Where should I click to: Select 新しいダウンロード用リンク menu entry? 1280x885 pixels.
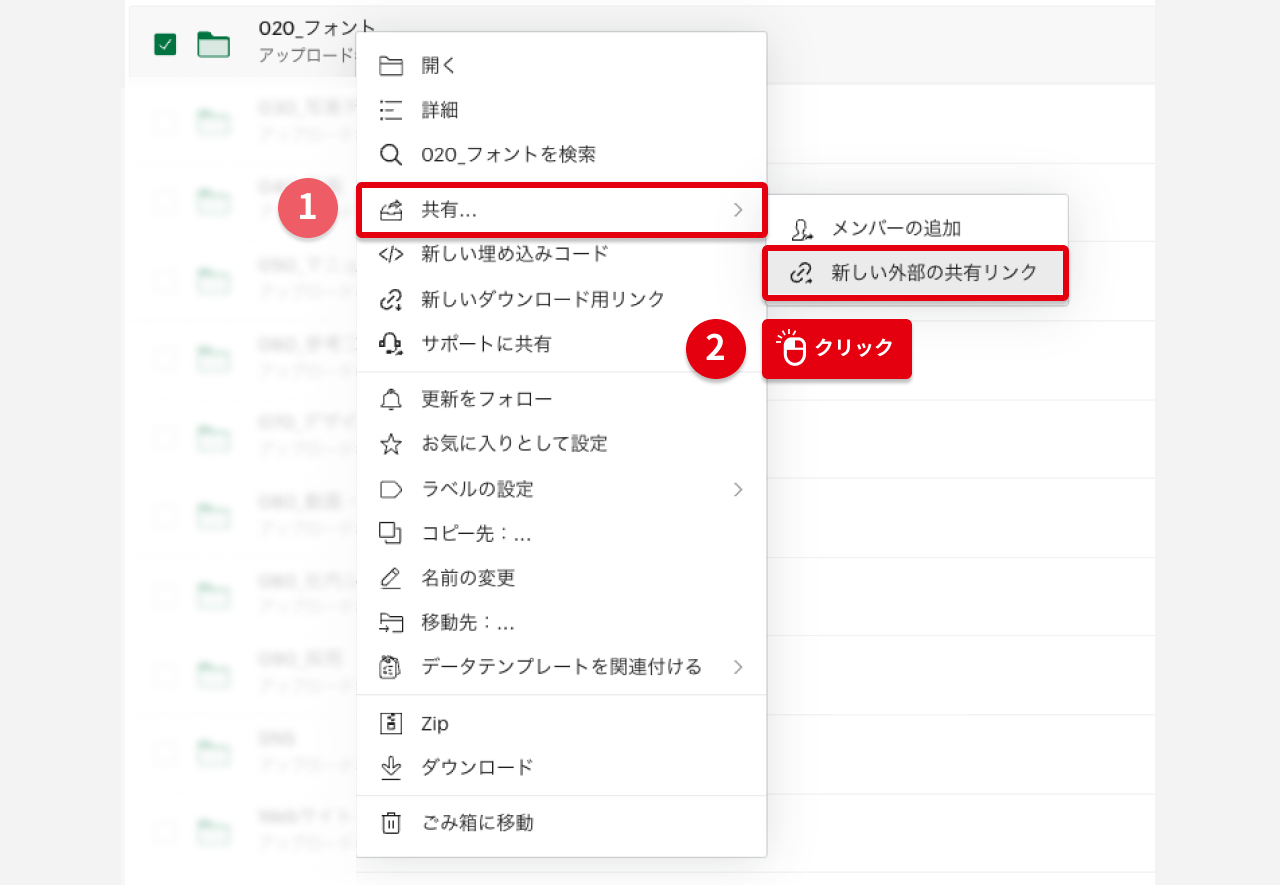543,299
